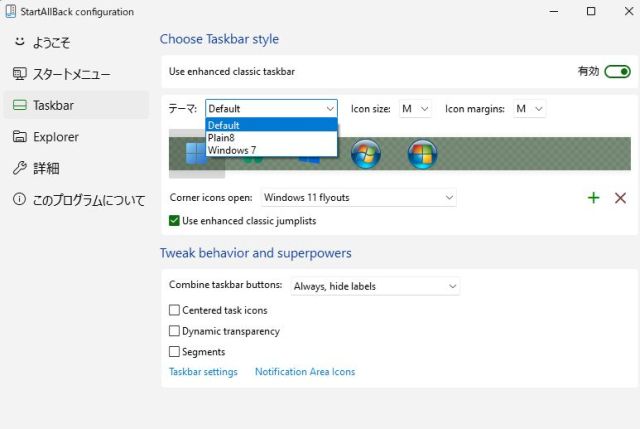Open the Corner icons open dropdown
The height and width of the screenshot is (429, 640).
pyautogui.click(x=359, y=198)
